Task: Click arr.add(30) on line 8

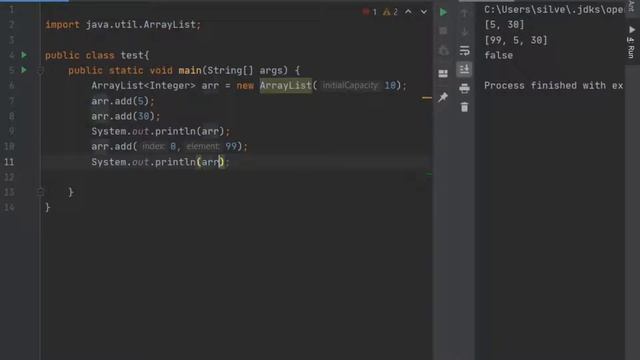Action: 126,116
